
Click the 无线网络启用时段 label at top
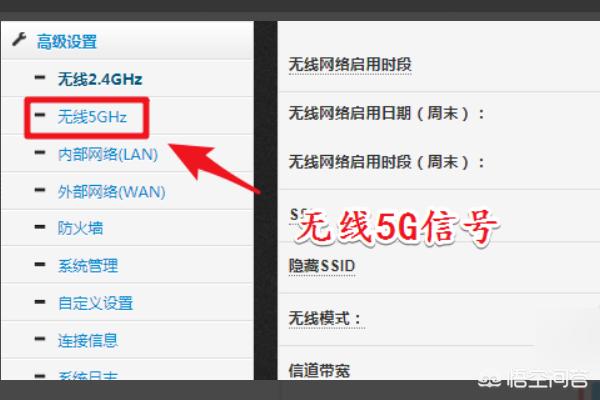pyautogui.click(x=350, y=65)
